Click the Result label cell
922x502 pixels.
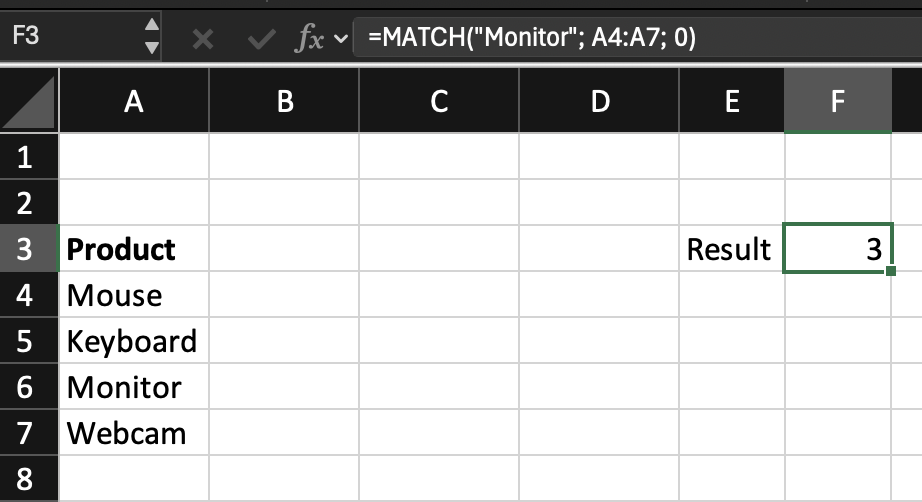pos(731,249)
